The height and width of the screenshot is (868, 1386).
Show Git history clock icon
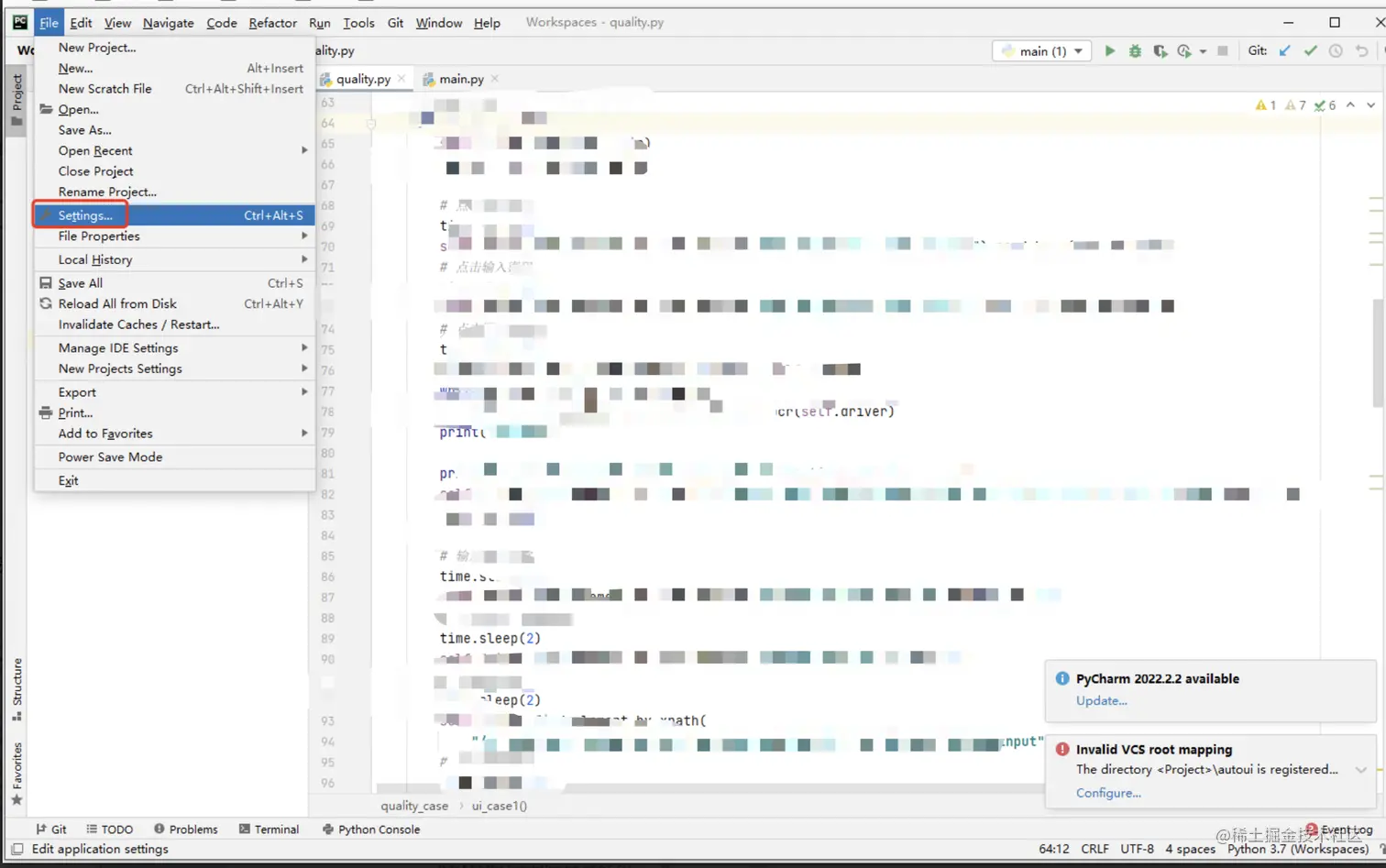point(1336,51)
